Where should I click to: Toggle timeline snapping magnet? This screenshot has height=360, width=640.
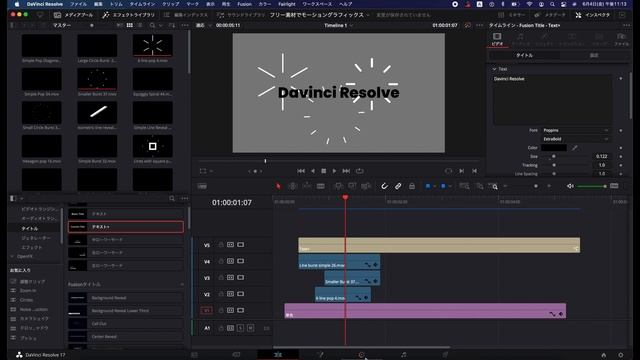pyautogui.click(x=384, y=186)
